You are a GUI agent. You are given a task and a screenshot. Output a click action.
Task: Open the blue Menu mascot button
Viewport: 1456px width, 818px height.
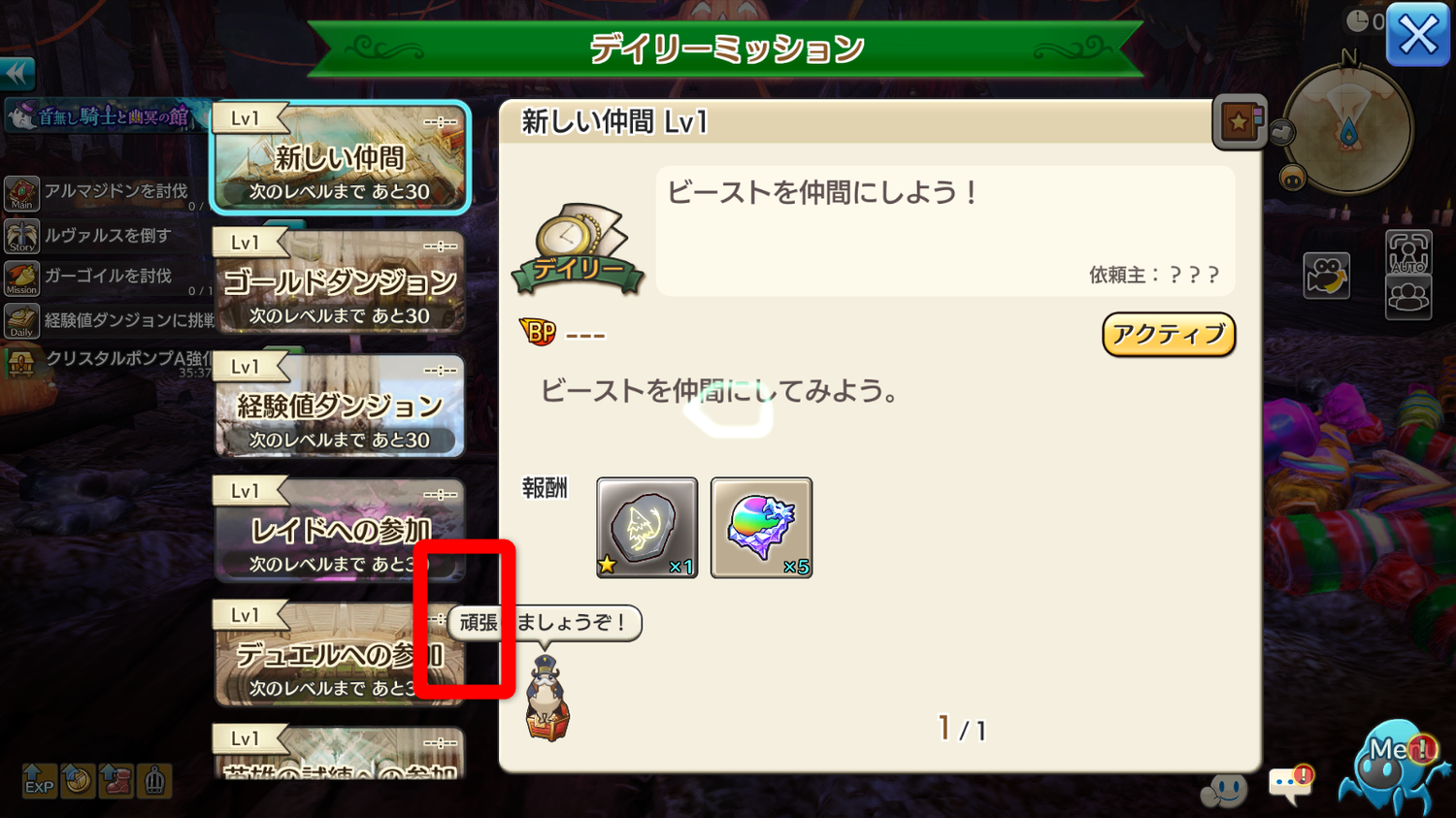[1394, 767]
